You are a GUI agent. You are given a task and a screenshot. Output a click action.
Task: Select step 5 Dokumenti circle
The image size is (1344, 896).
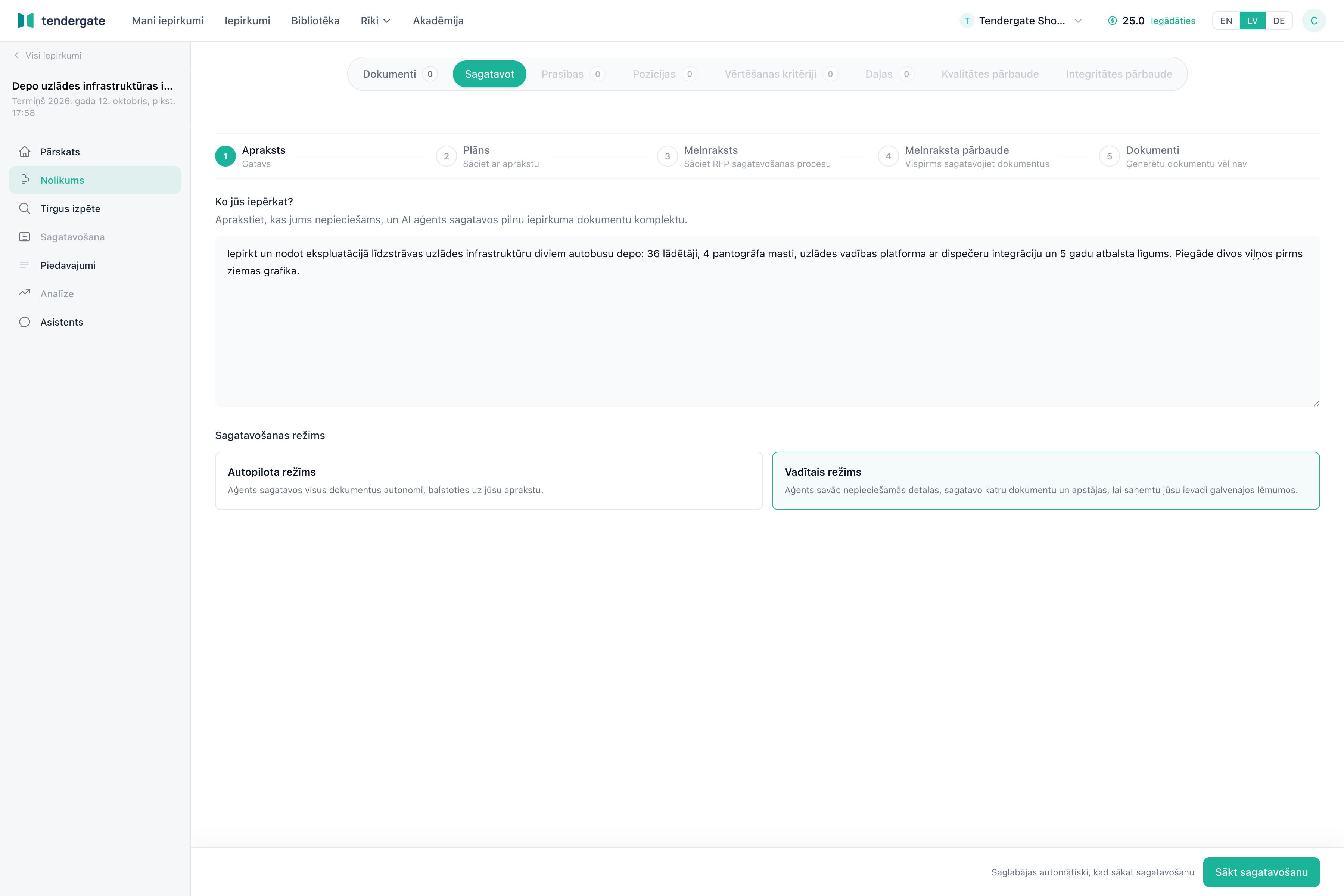point(1110,156)
